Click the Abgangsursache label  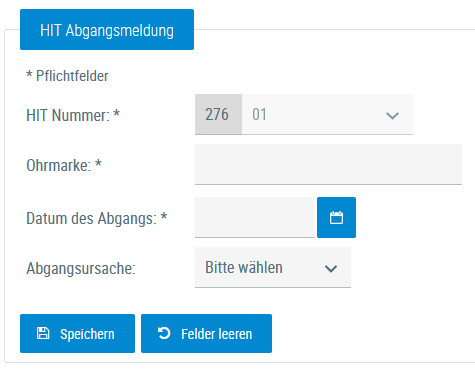tap(81, 268)
